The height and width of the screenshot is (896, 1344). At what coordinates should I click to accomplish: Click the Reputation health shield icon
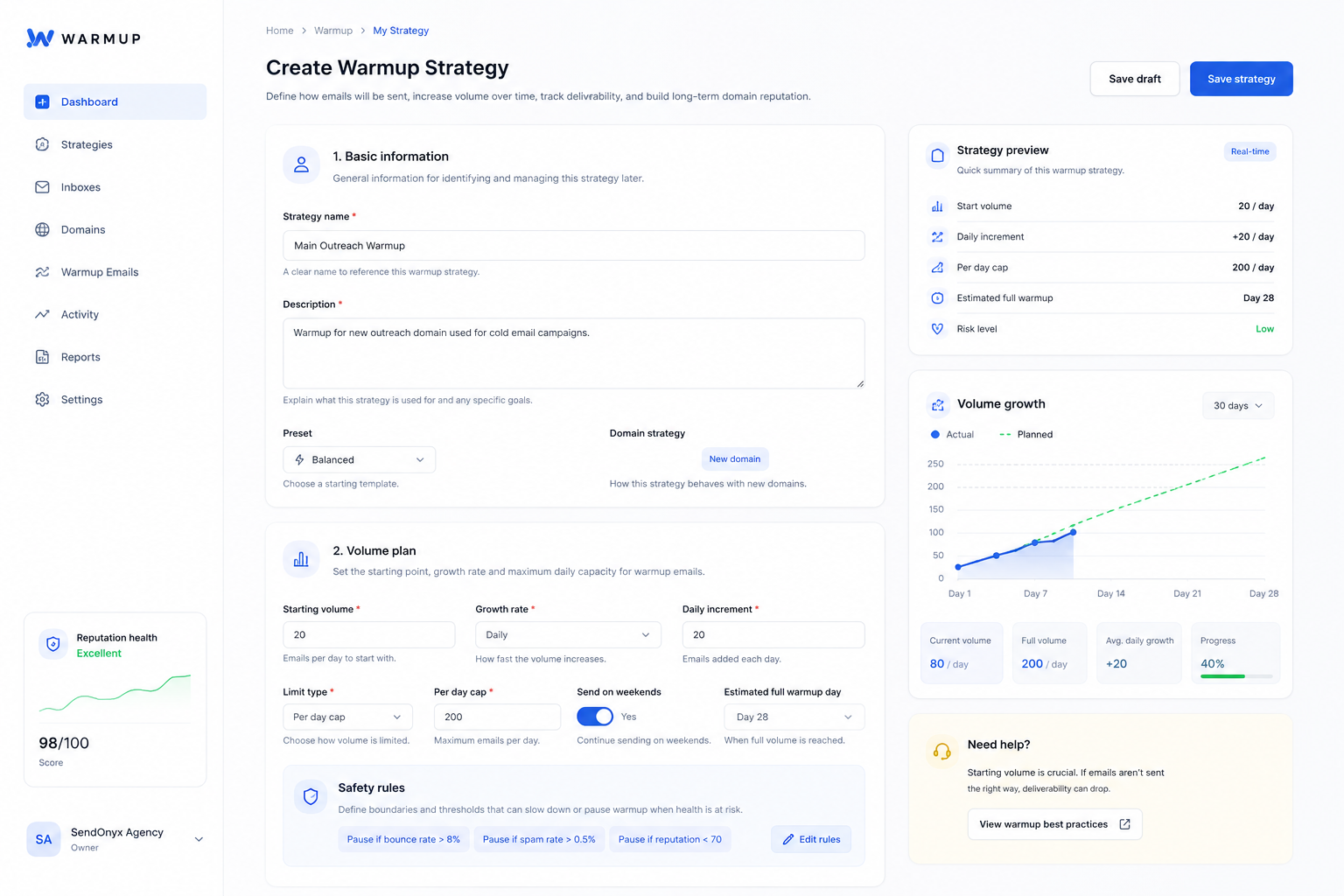tap(53, 644)
